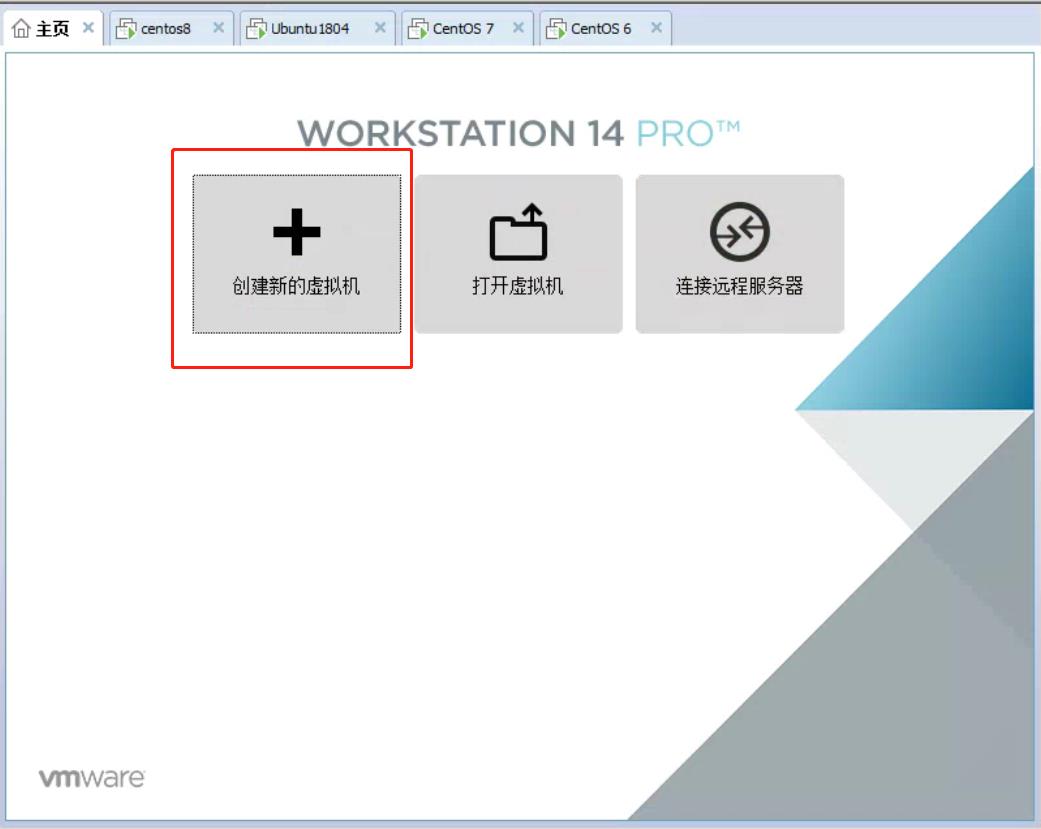Viewport: 1041px width, 829px height.
Task: Close the centos8 tab
Action: click(x=218, y=28)
